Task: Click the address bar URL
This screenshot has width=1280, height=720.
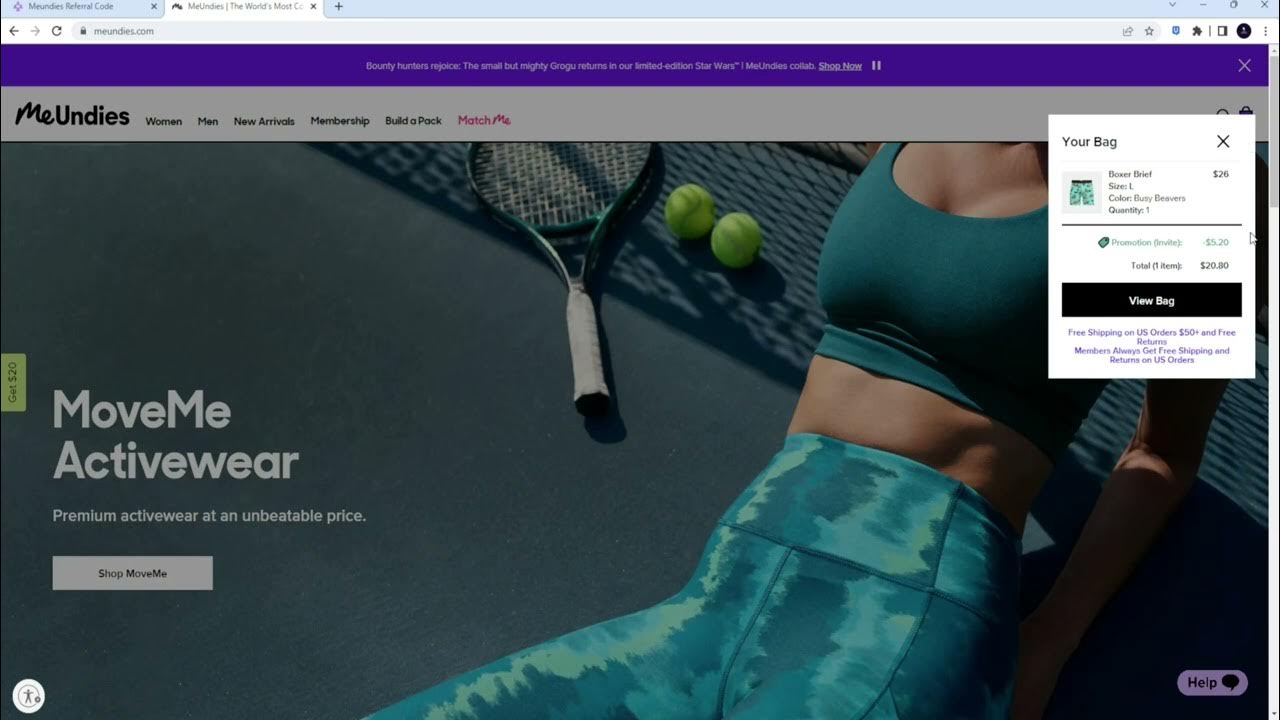Action: pyautogui.click(x=124, y=31)
